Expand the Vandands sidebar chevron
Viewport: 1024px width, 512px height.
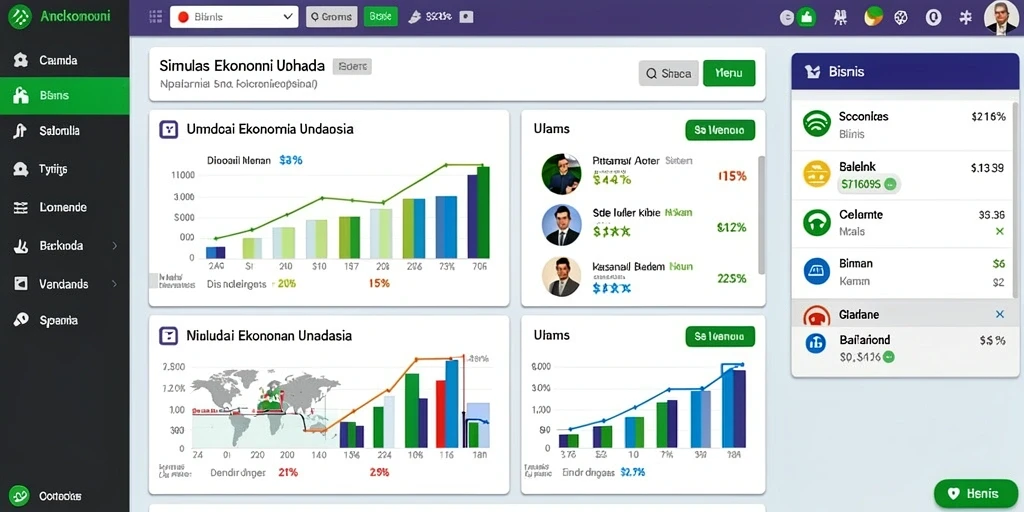[115, 284]
